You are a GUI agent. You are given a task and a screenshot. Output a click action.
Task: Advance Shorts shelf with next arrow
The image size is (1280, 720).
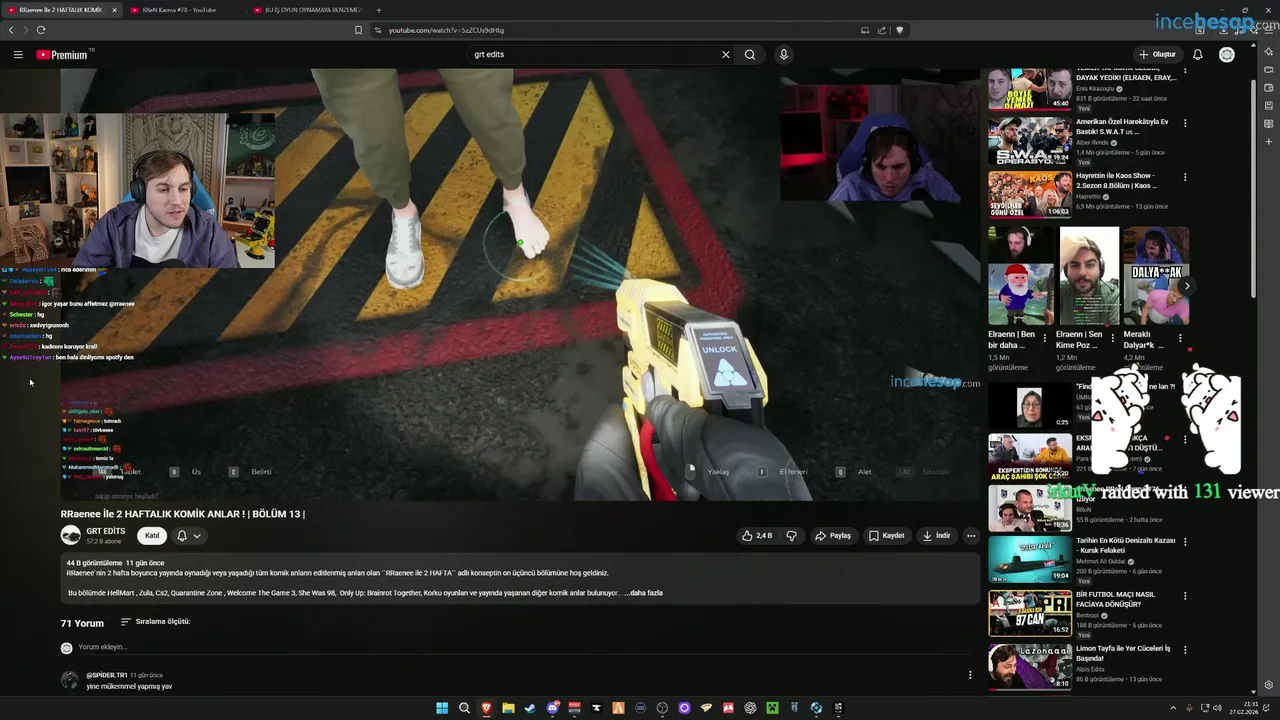click(1187, 286)
